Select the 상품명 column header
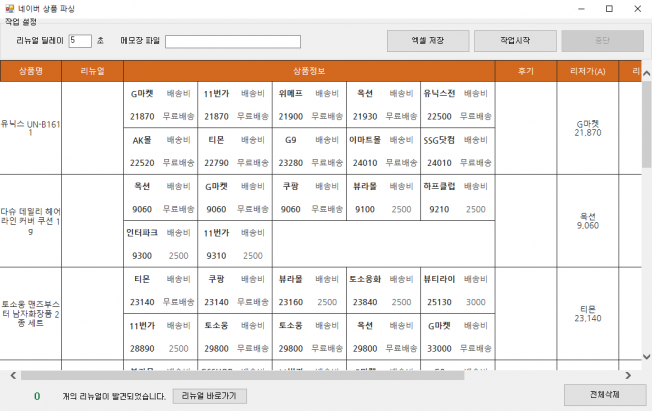The height and width of the screenshot is (411, 652). pos(31,71)
